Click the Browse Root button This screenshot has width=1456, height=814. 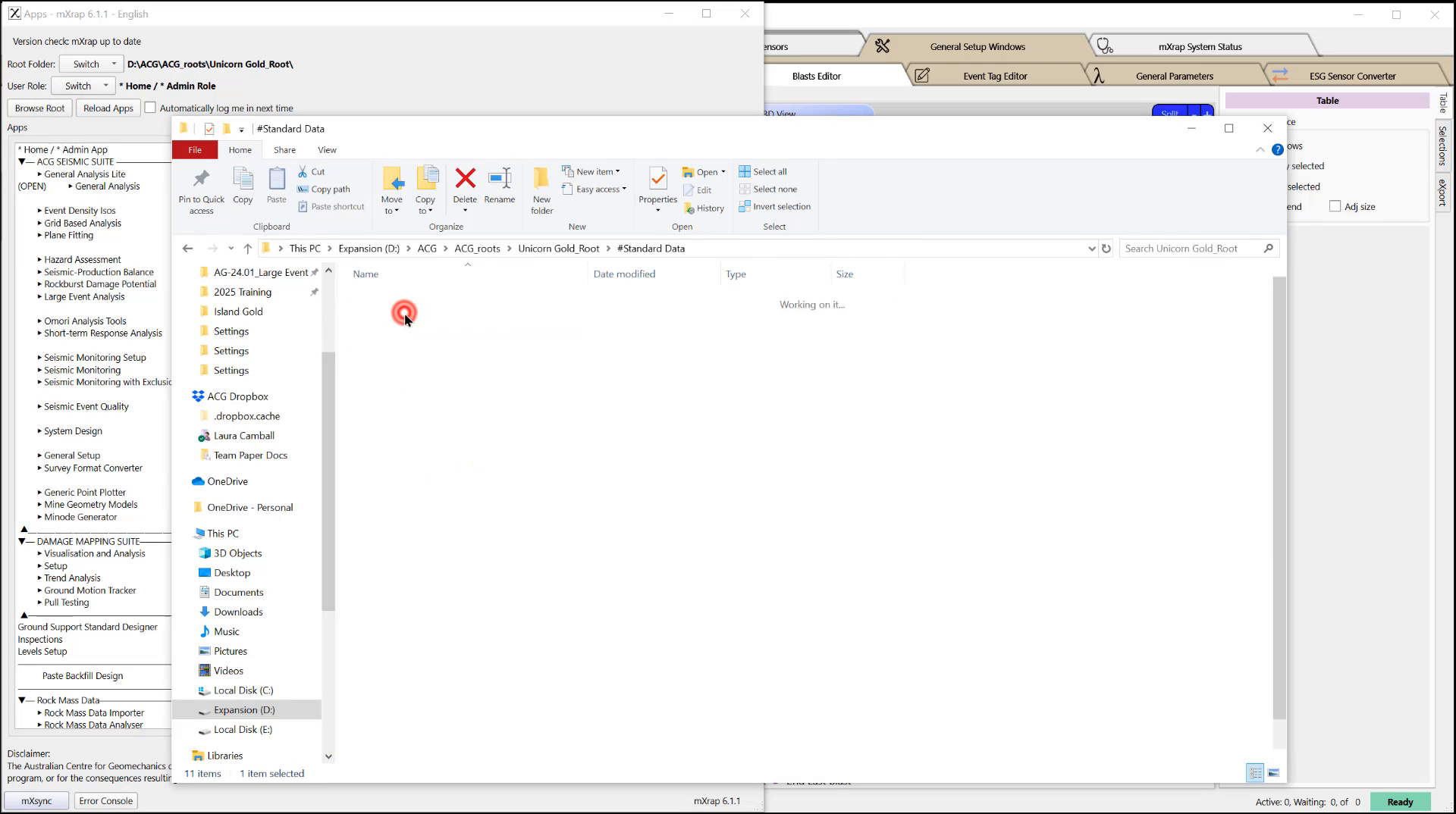pyautogui.click(x=39, y=108)
